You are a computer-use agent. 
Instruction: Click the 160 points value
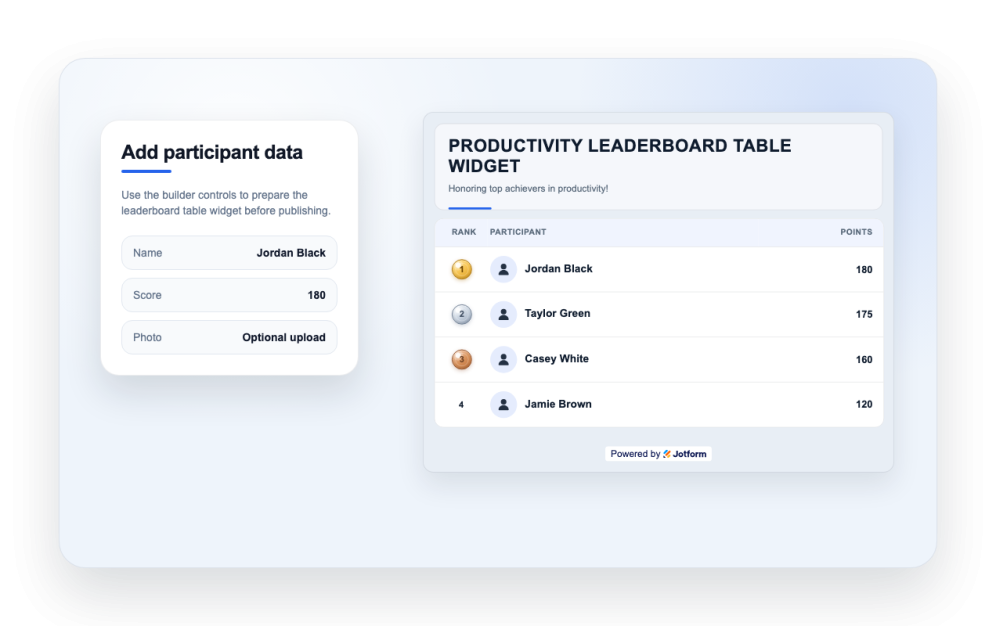click(x=864, y=359)
